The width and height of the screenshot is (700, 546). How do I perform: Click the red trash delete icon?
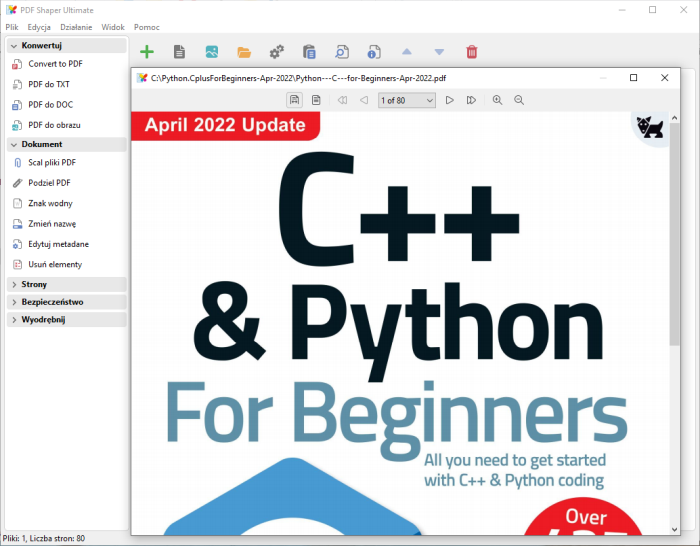pos(471,52)
